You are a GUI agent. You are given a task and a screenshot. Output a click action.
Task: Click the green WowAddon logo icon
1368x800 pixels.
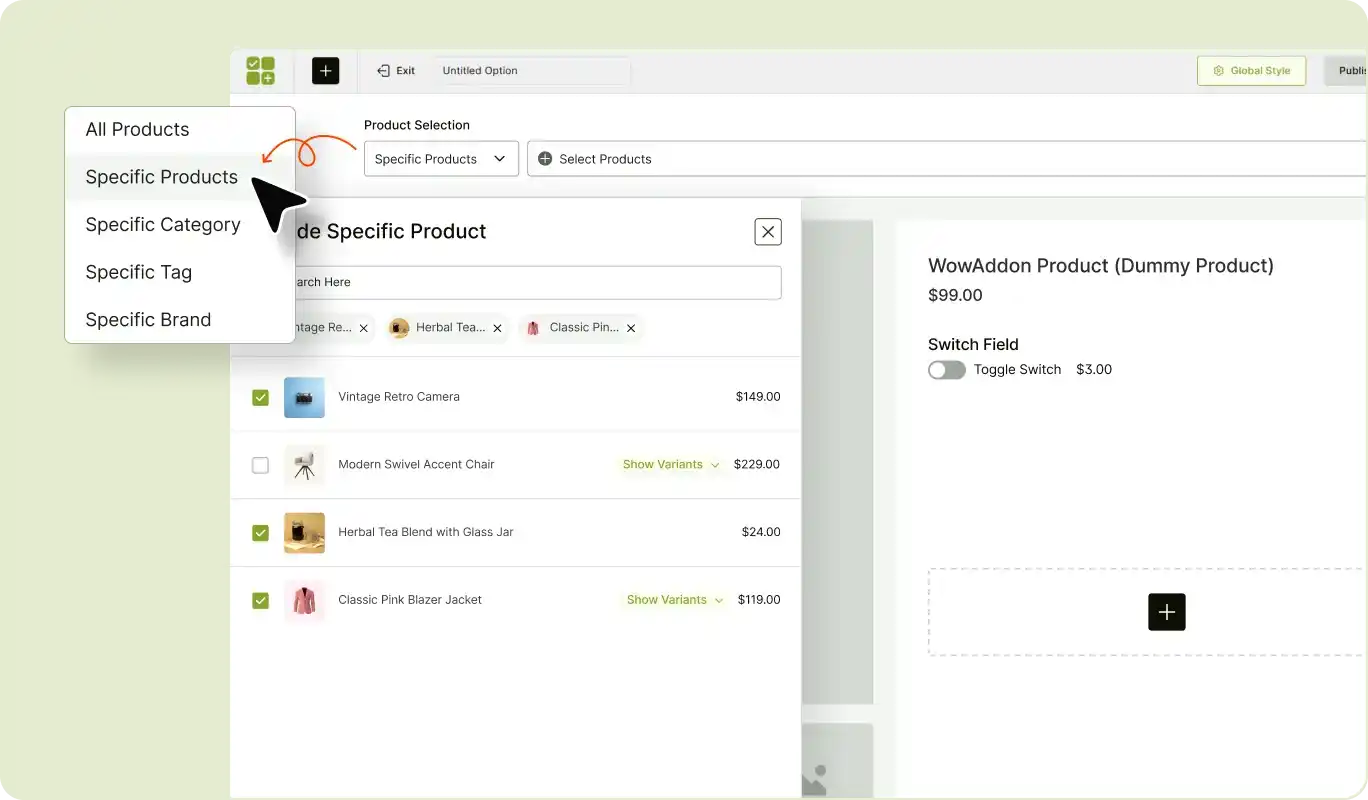pyautogui.click(x=260, y=70)
